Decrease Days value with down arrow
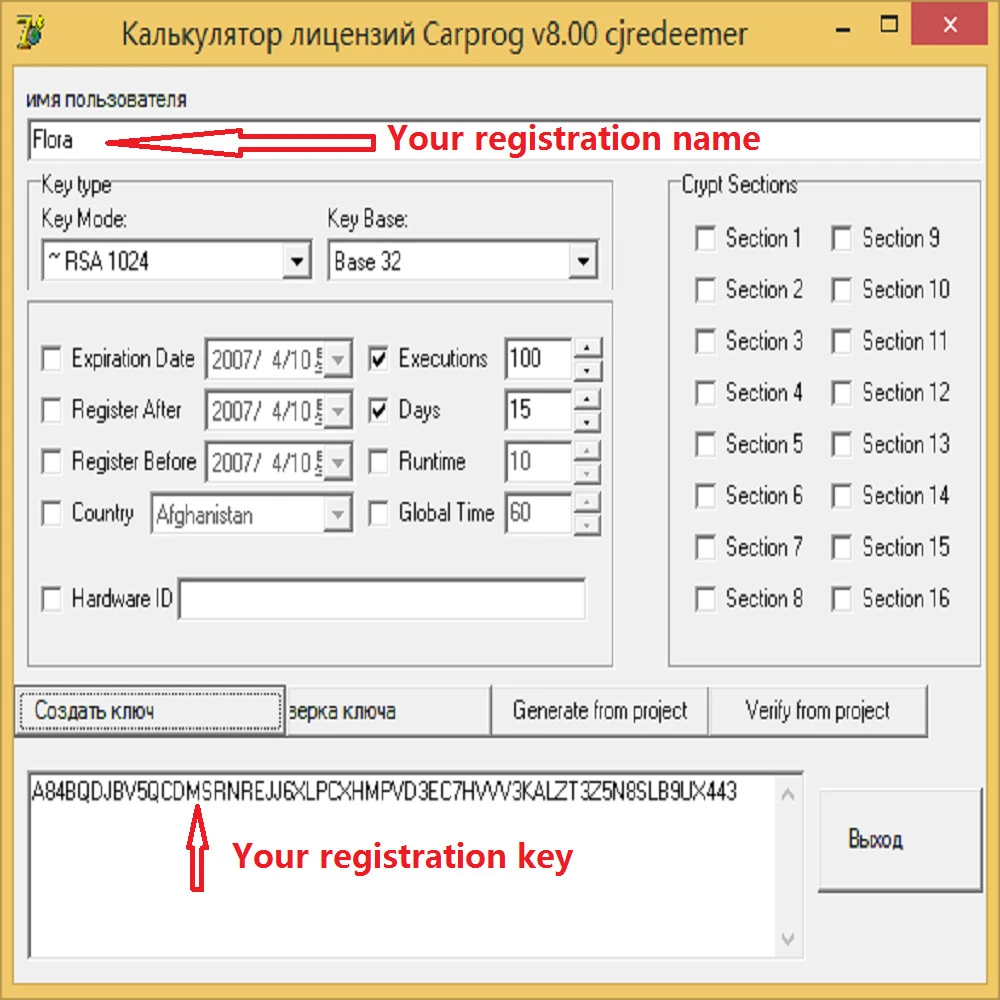The image size is (1000, 1000). 587,422
